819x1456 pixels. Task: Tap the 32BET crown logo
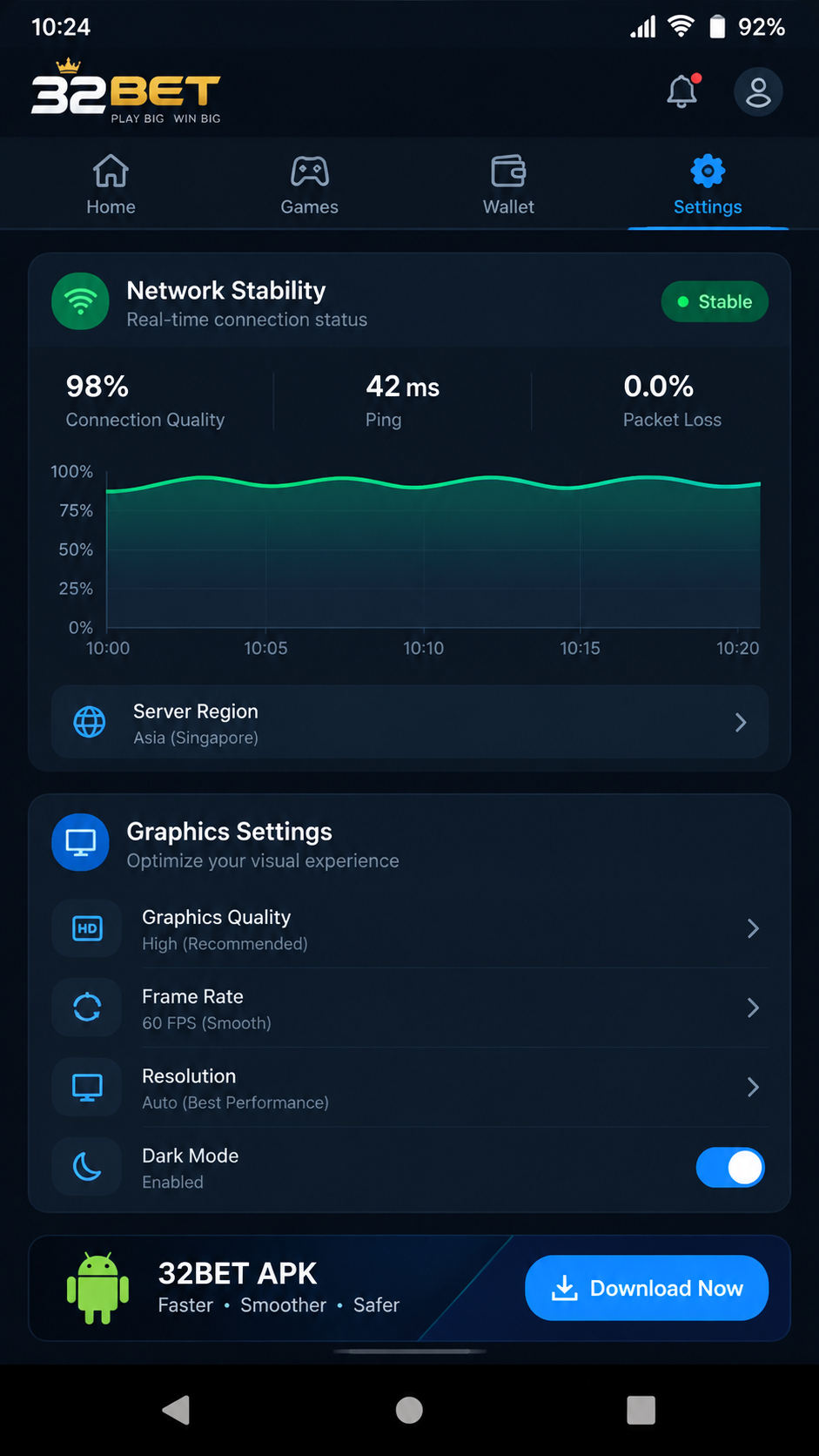coord(126,91)
